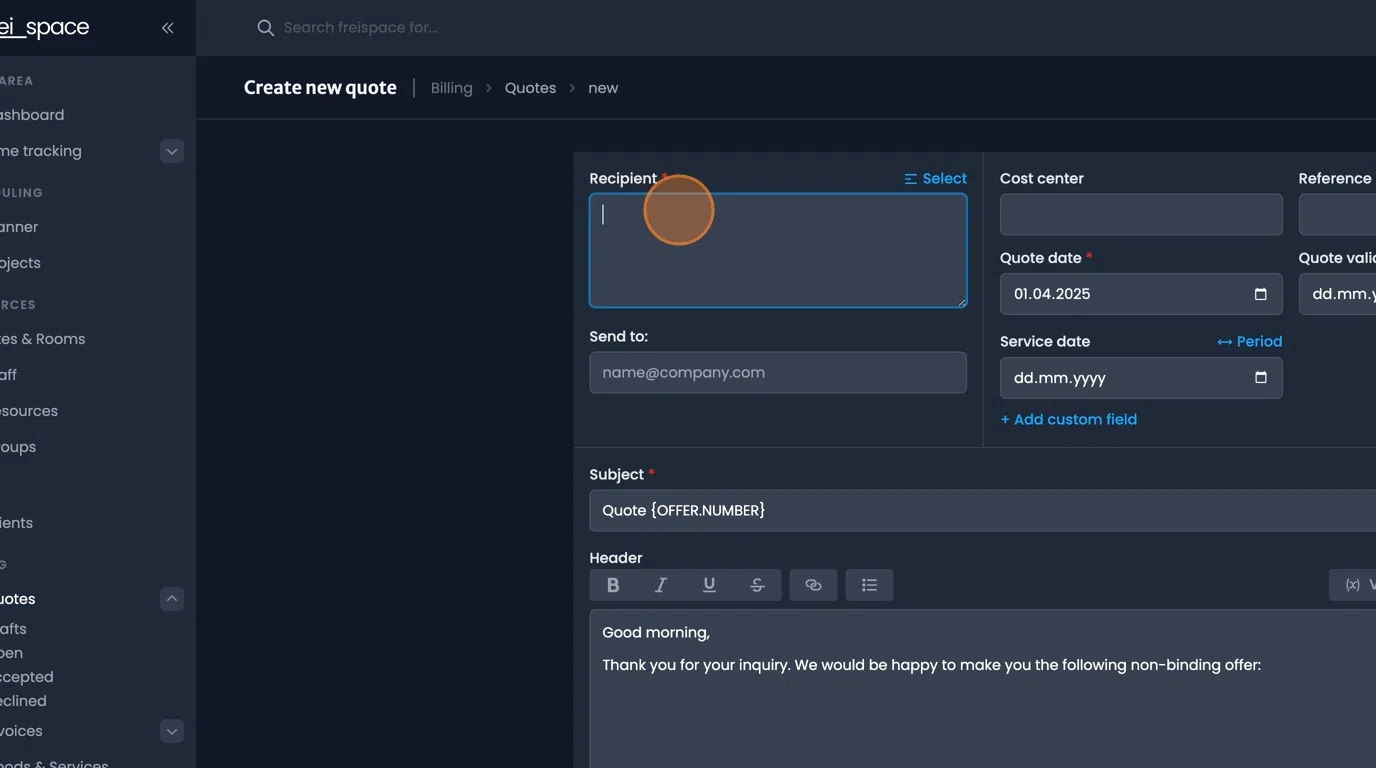Screen dimensions: 1376x768
Task: Apply bold formatting in the Header editor
Action: point(613,584)
